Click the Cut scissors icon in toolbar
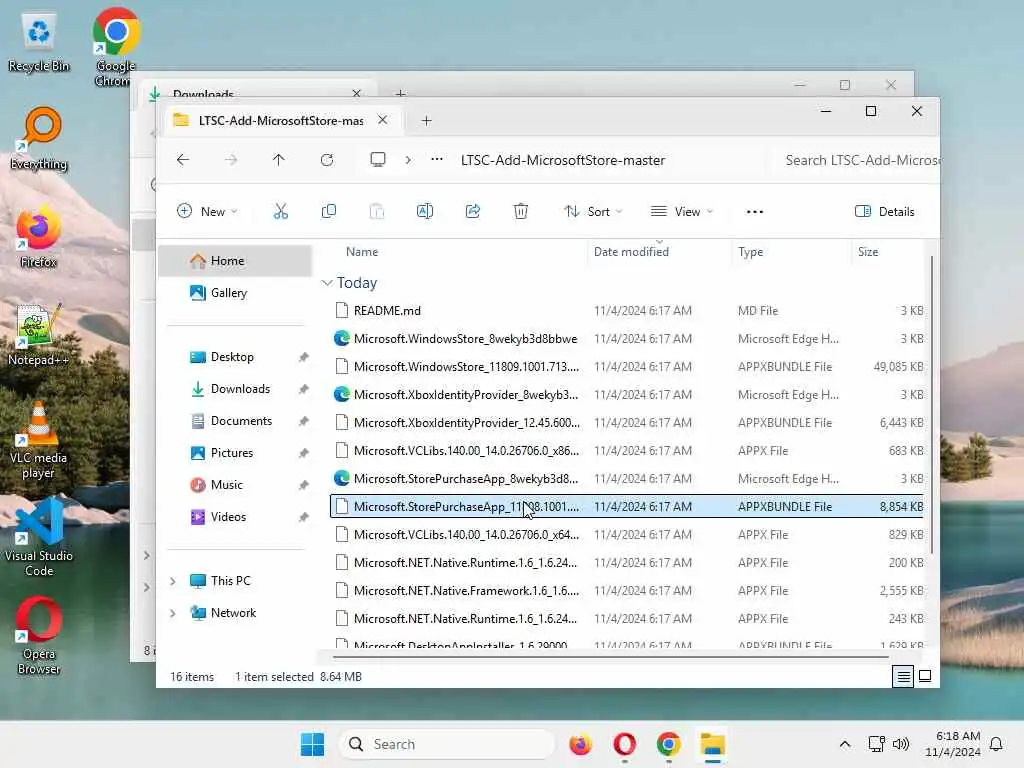The image size is (1024, 768). tap(281, 211)
